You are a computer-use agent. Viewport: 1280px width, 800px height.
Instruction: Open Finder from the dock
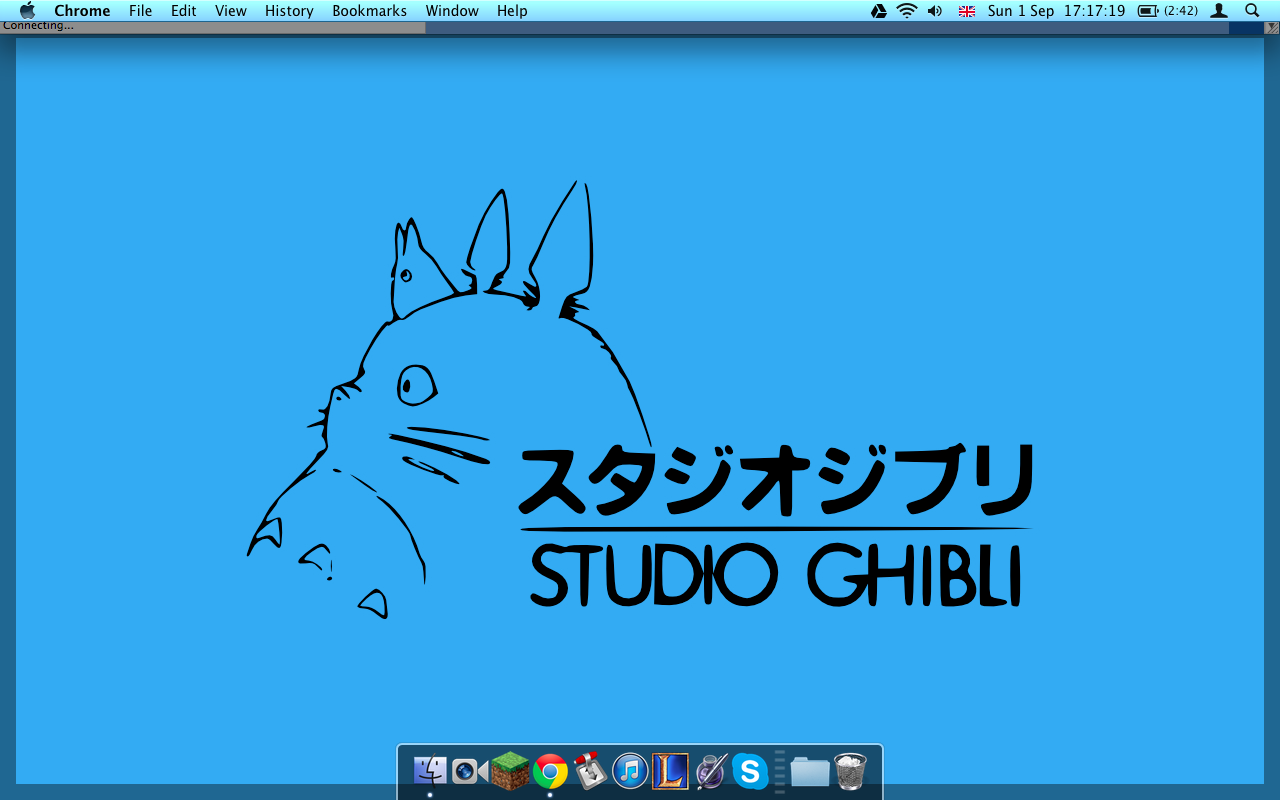click(430, 771)
